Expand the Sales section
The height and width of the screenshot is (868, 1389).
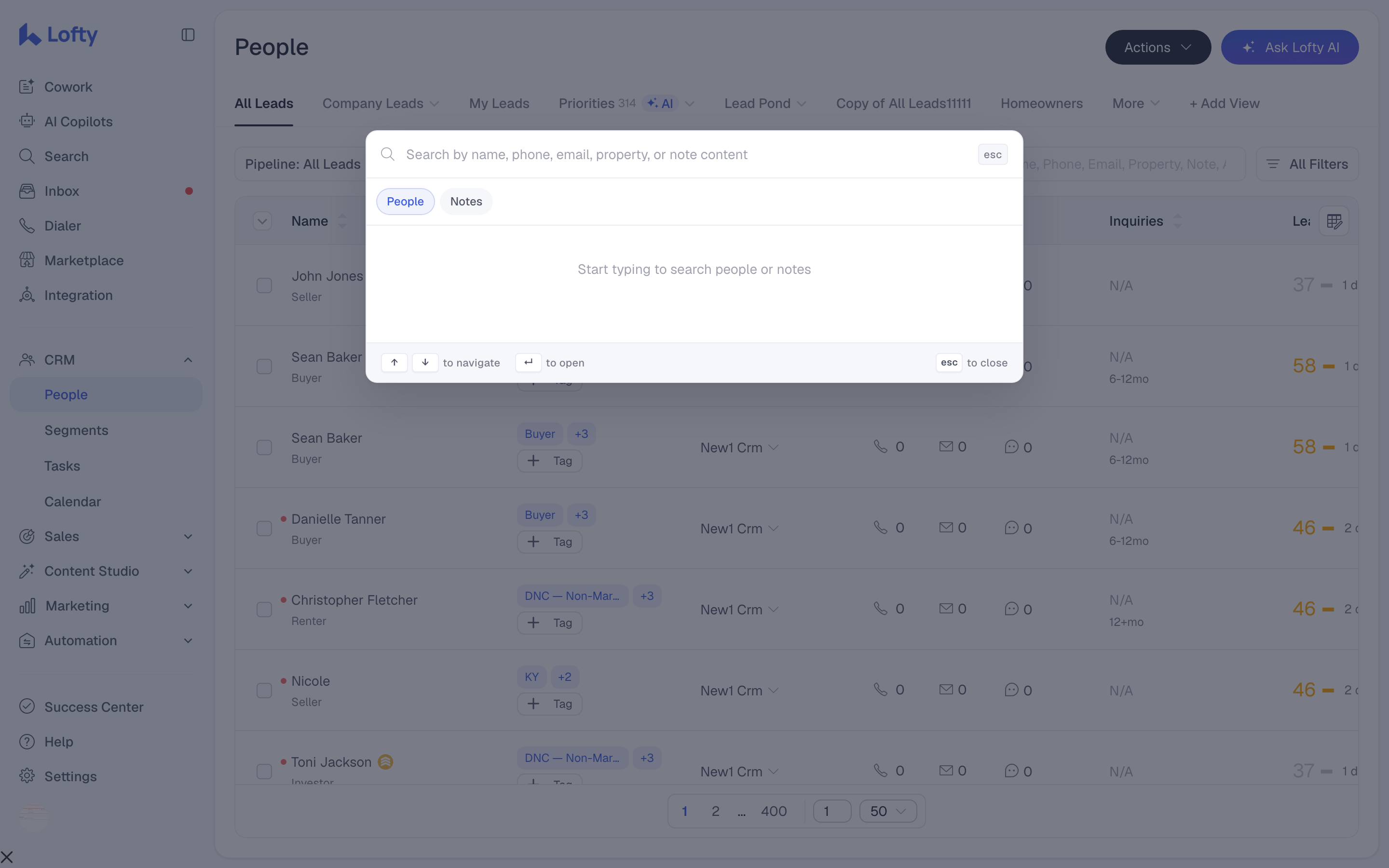click(188, 536)
